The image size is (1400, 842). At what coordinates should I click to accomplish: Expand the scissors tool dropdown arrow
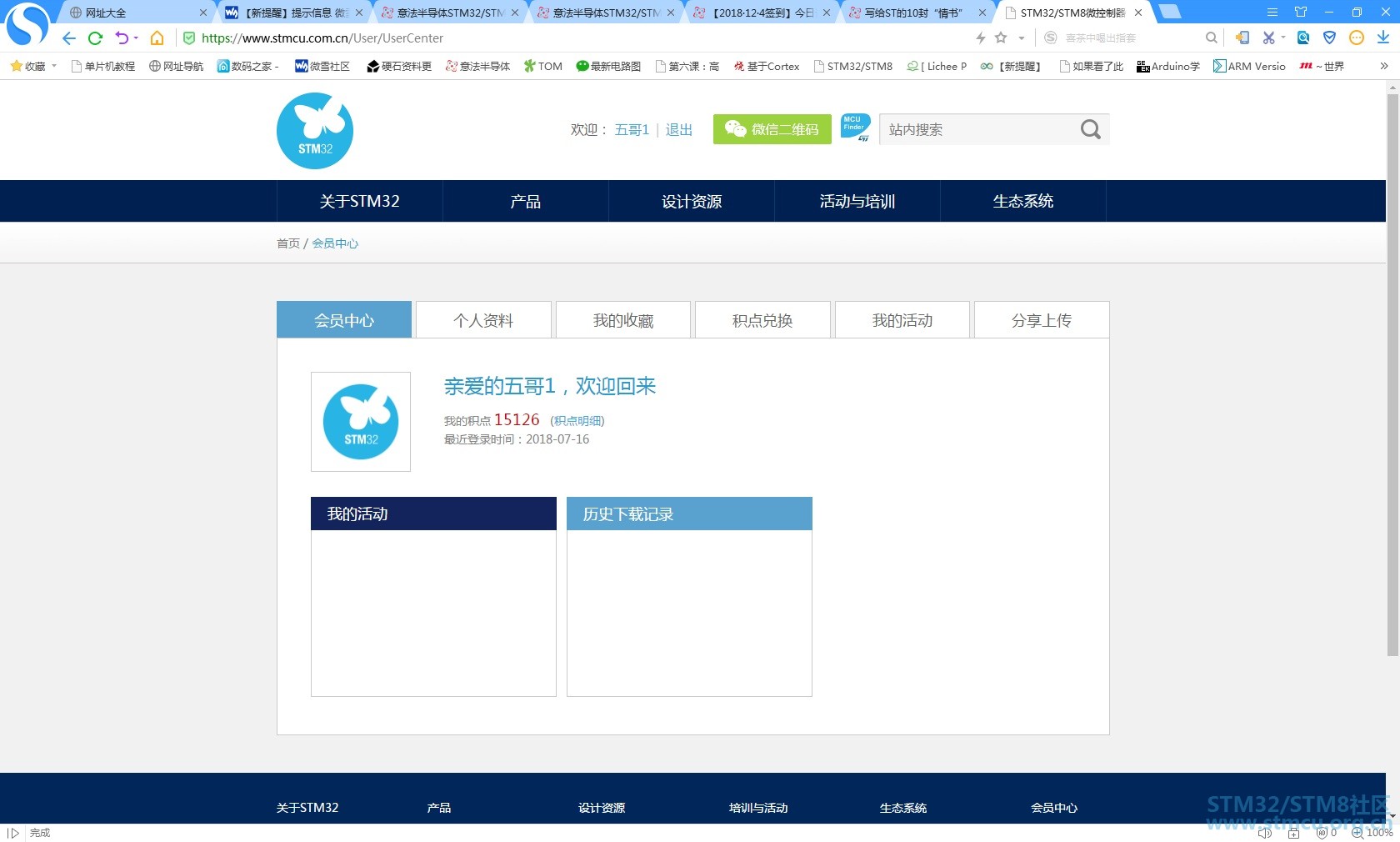[1283, 38]
